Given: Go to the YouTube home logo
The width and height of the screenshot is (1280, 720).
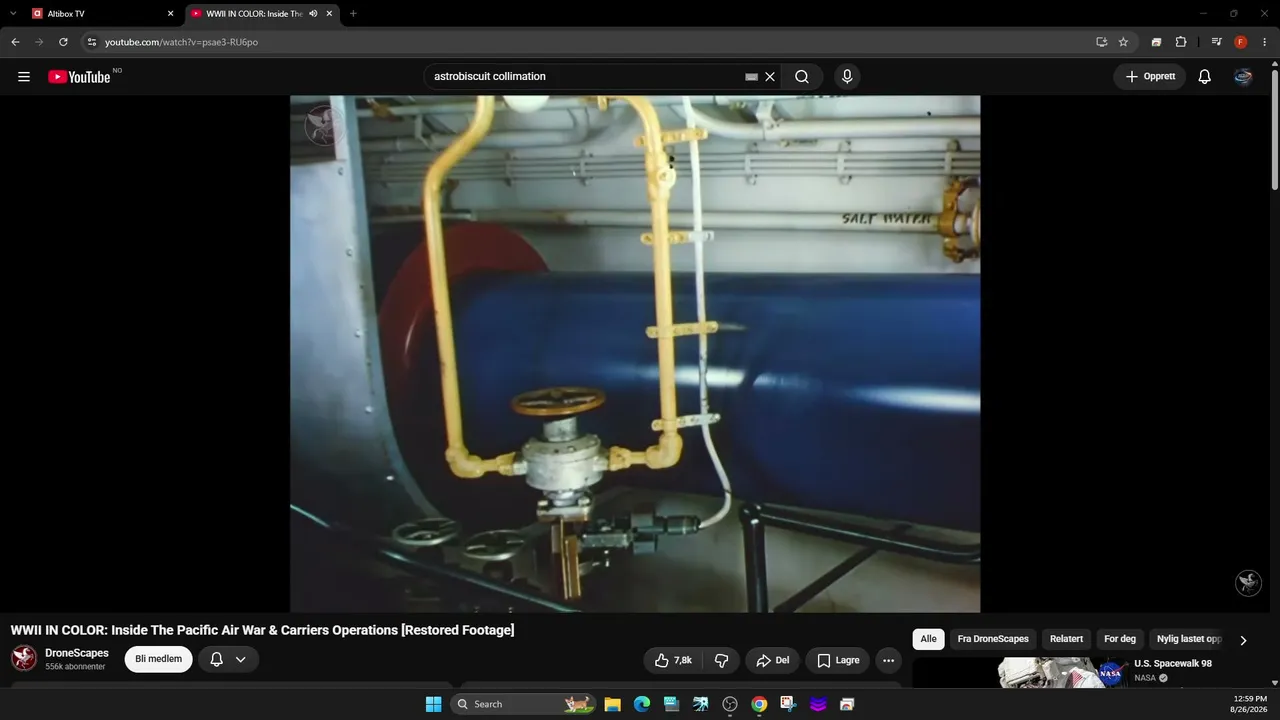Looking at the screenshot, I should [x=79, y=77].
